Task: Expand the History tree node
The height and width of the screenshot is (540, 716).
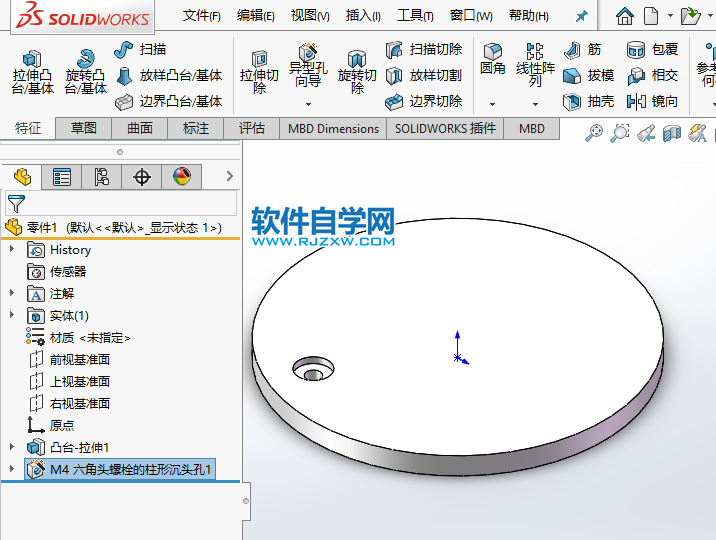Action: pyautogui.click(x=12, y=249)
